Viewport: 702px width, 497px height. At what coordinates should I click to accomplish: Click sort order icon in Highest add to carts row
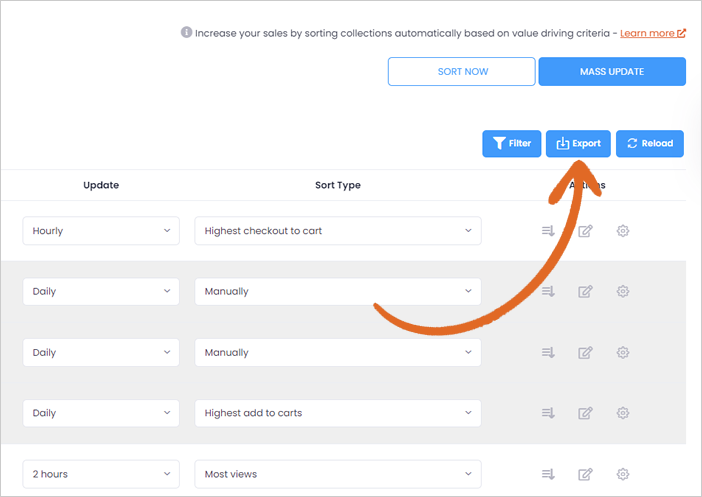[x=548, y=413]
